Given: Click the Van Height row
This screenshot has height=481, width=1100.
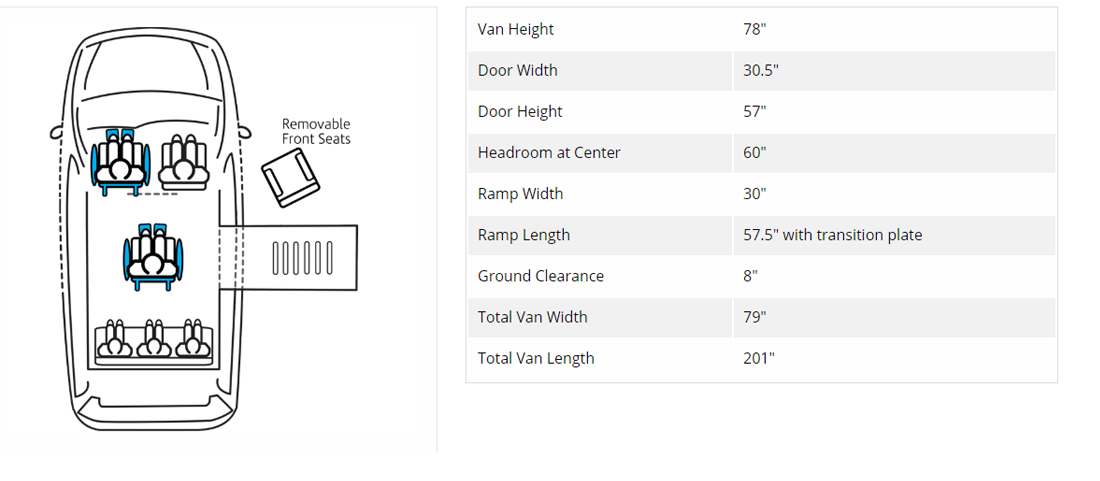Looking at the screenshot, I should (x=761, y=29).
